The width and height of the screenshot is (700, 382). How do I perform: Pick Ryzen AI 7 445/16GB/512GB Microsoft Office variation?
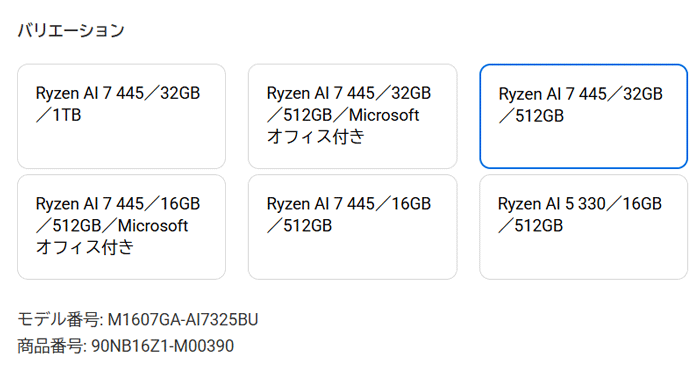click(121, 227)
